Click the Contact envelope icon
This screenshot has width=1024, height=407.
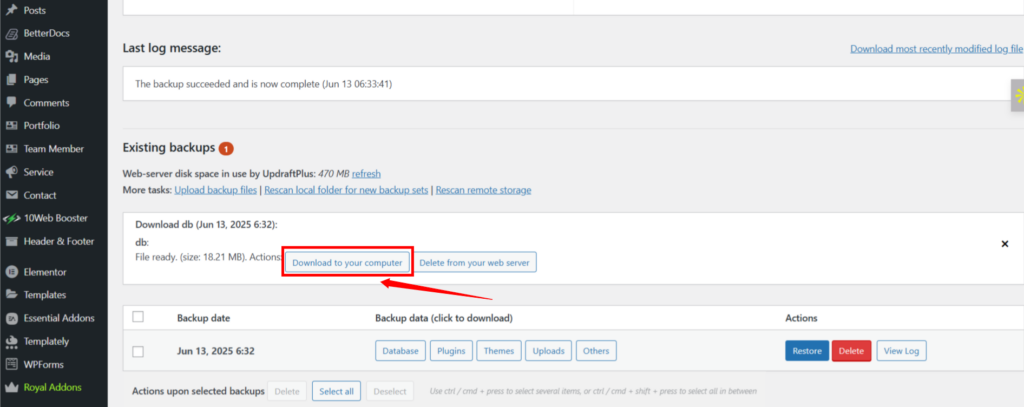point(11,195)
